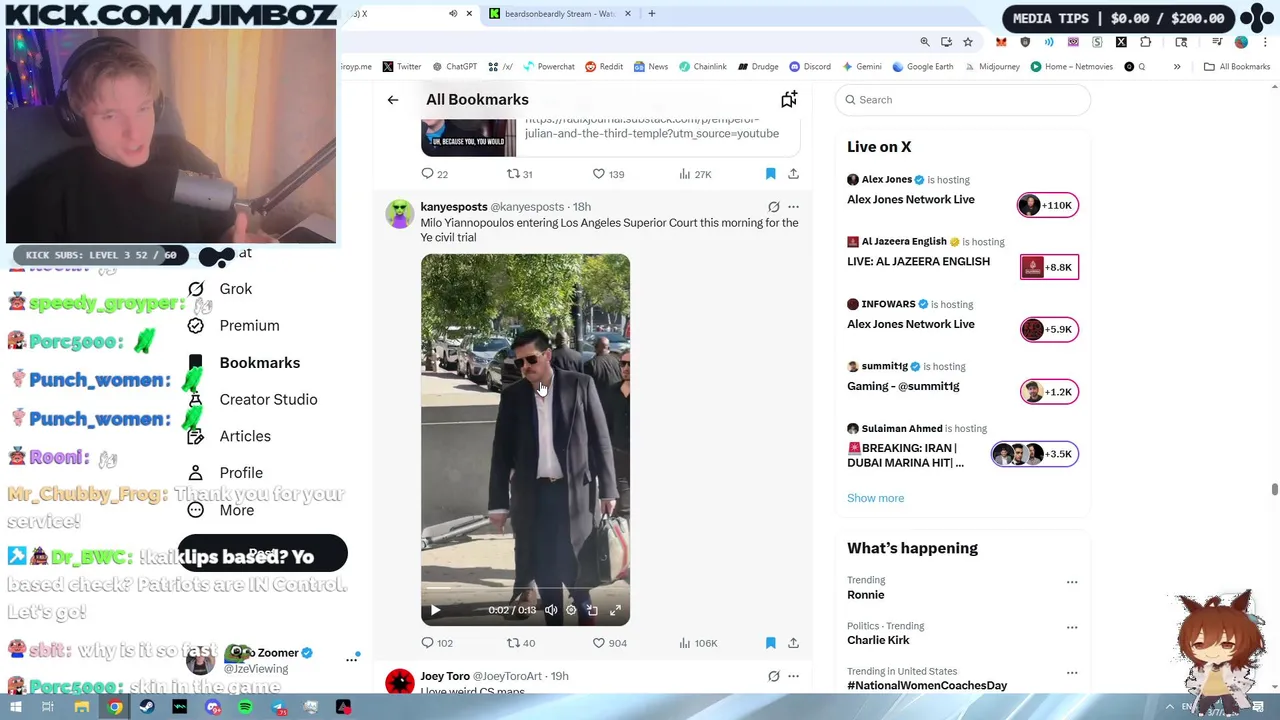Open more options on Joey Toro post
This screenshot has width=1280, height=720.
click(x=793, y=676)
